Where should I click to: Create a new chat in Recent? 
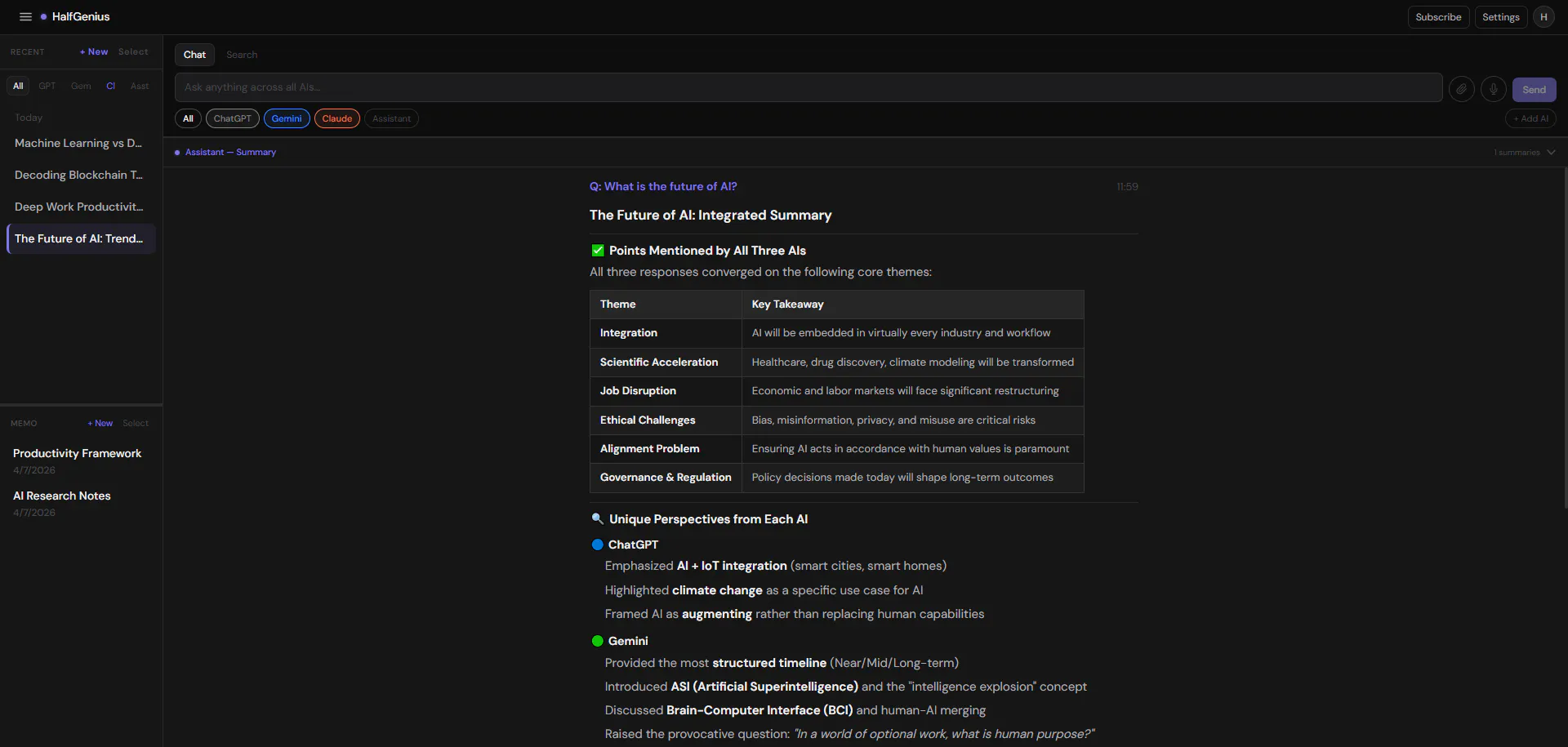pos(94,51)
